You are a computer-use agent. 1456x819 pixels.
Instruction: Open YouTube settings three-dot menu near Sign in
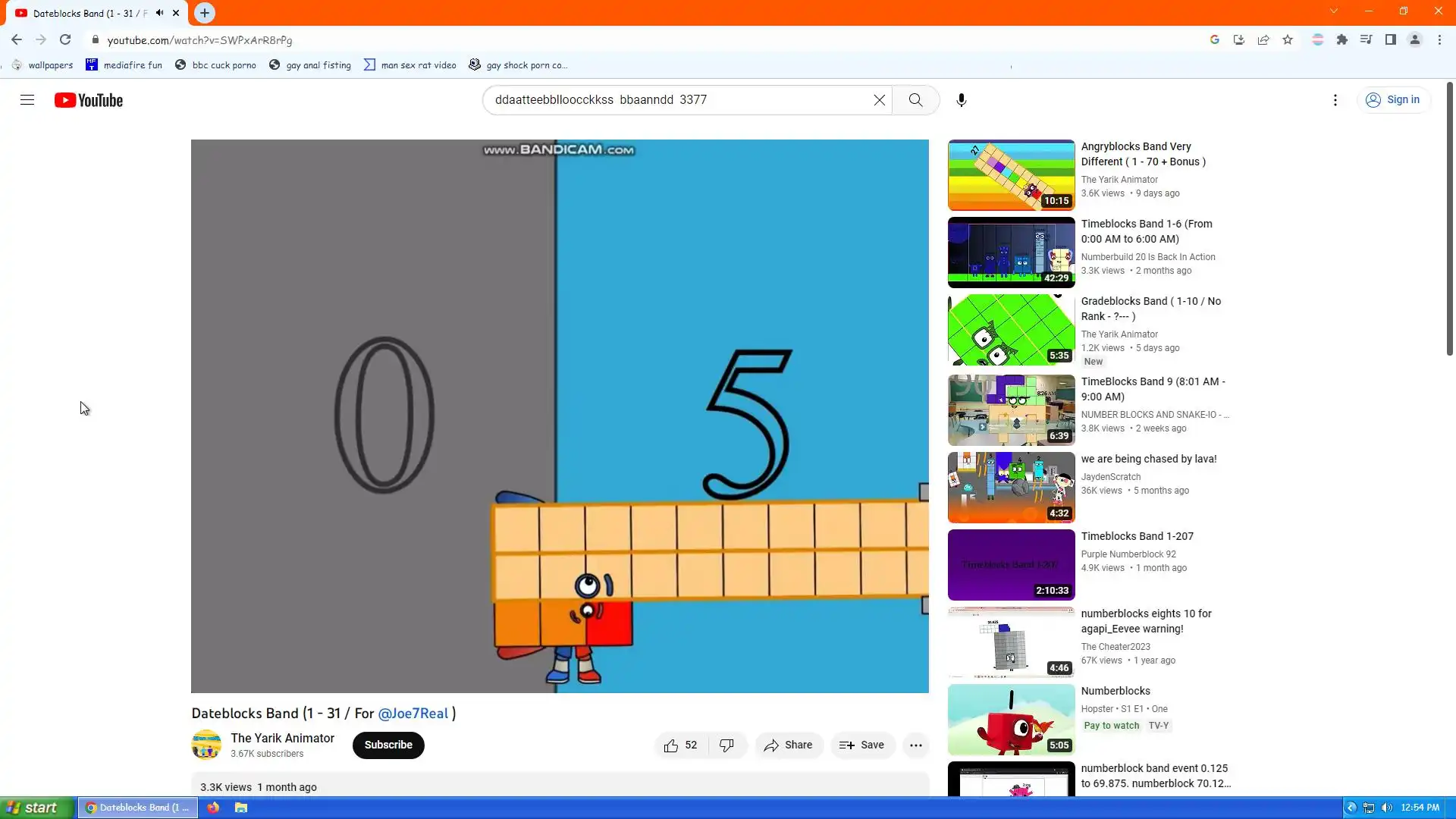tap(1335, 100)
